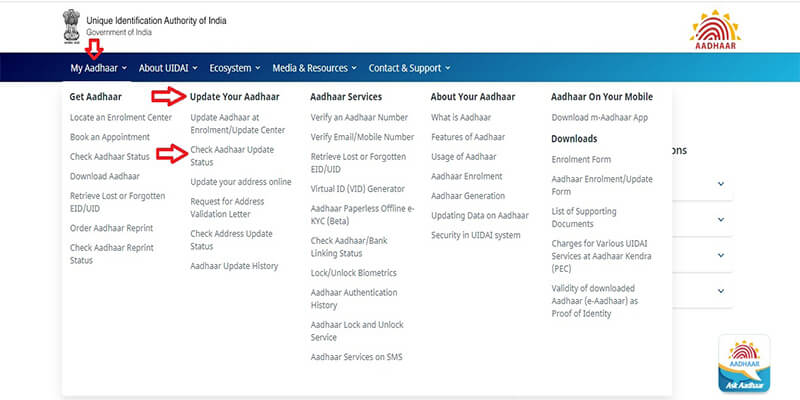This screenshot has height=400, width=800.
Task: Select Aadhaar Lock and Unlock Service
Action: pyautogui.click(x=357, y=331)
